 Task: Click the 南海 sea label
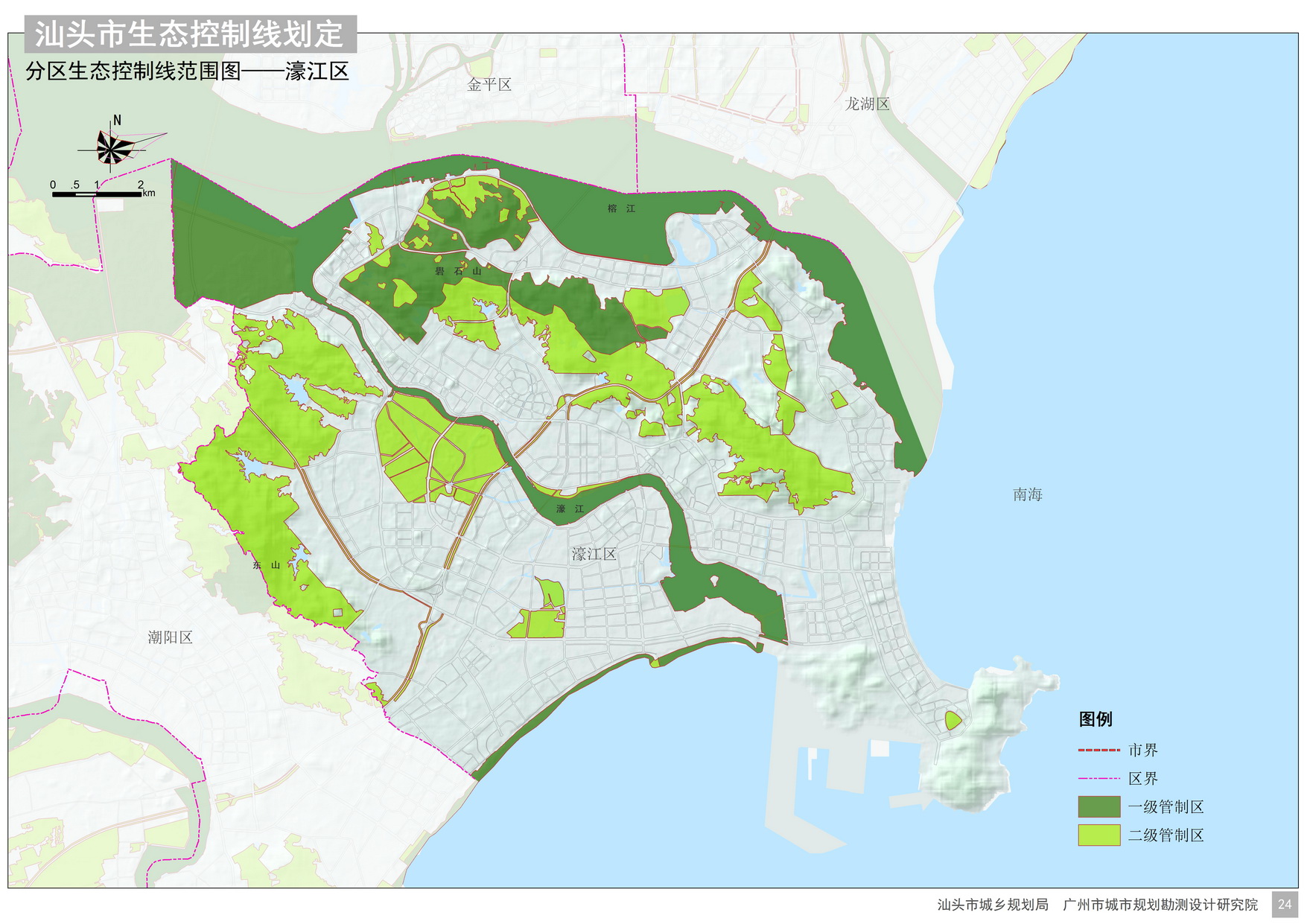click(1027, 494)
